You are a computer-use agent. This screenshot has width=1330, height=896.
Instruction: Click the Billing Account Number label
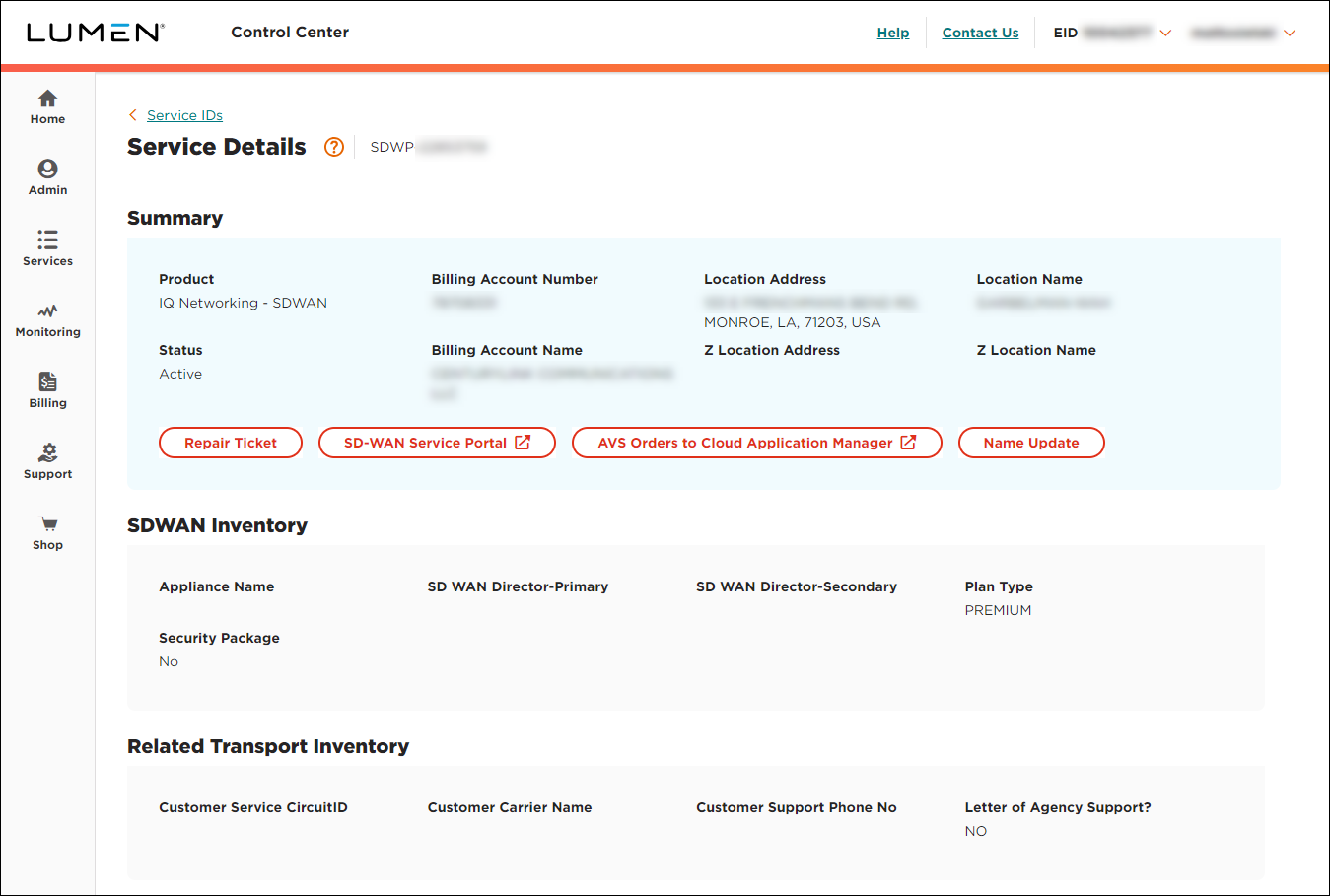[x=515, y=279]
